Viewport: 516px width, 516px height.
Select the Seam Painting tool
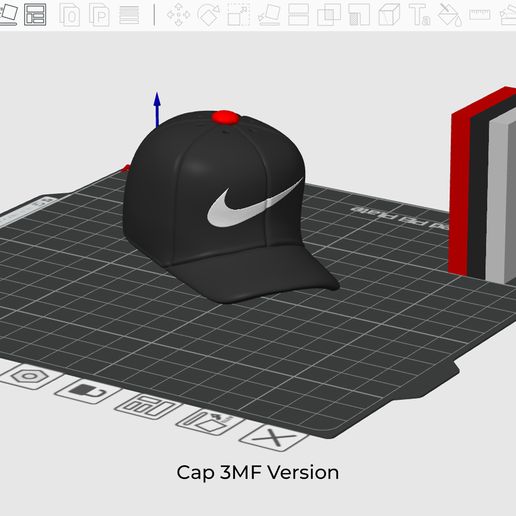tap(389, 14)
